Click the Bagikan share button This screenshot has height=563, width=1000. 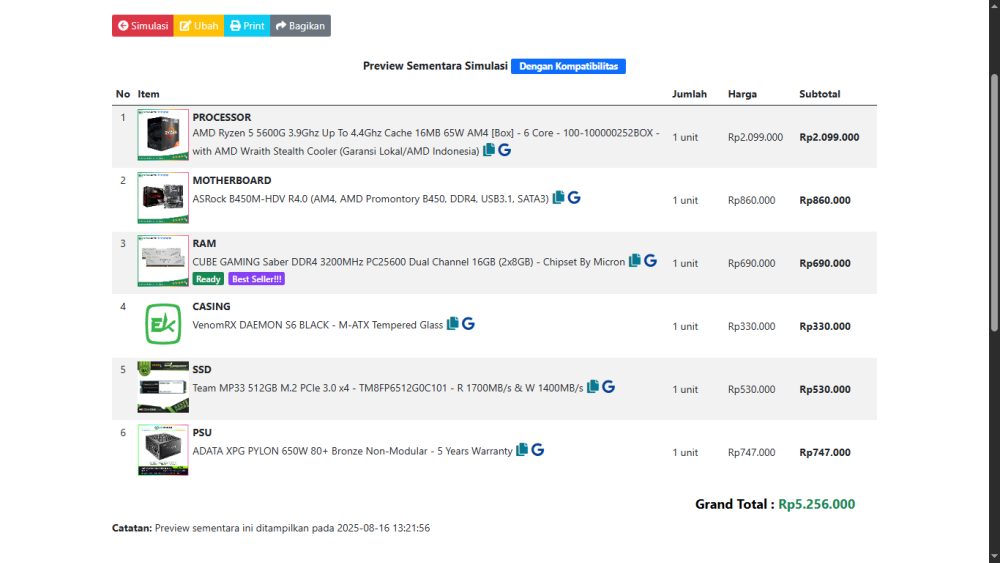300,26
